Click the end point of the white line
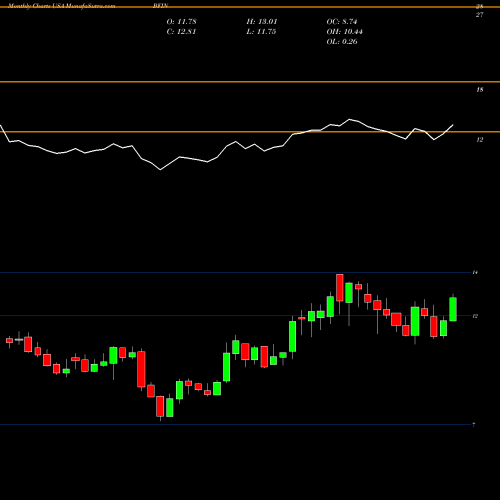Screen dimensions: 500x500 [x=453, y=125]
